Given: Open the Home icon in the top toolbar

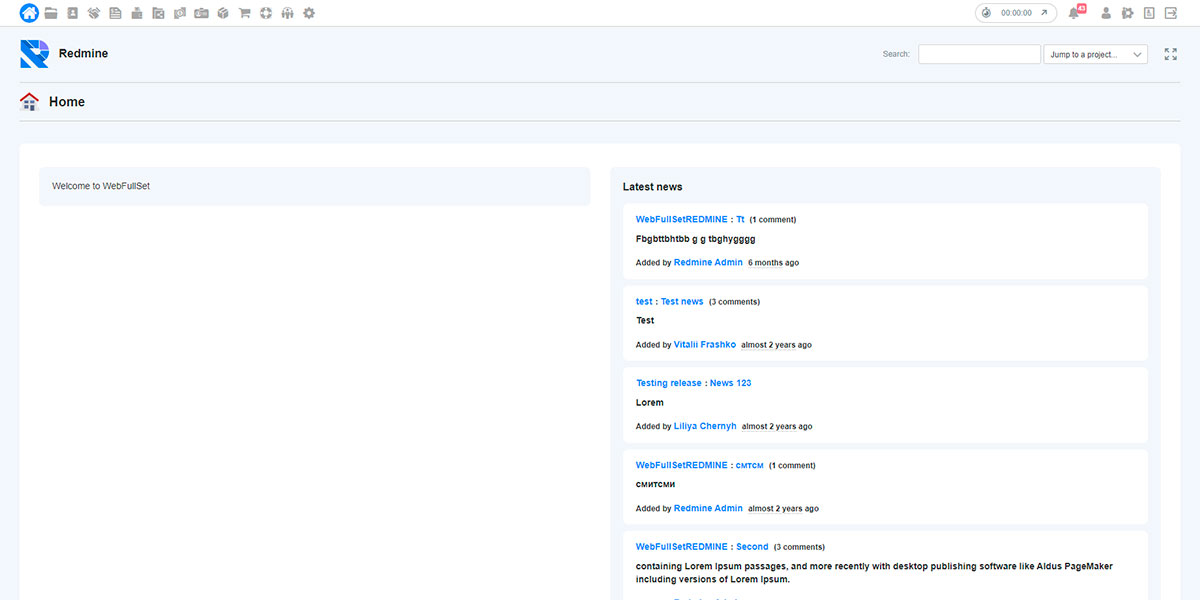Looking at the screenshot, I should [x=29, y=13].
